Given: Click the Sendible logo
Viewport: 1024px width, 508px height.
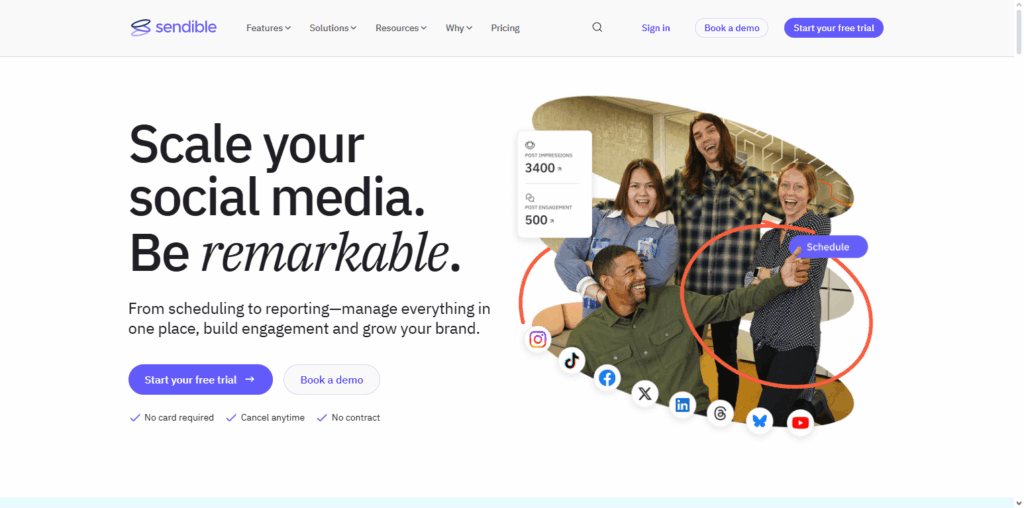Looking at the screenshot, I should click(173, 28).
